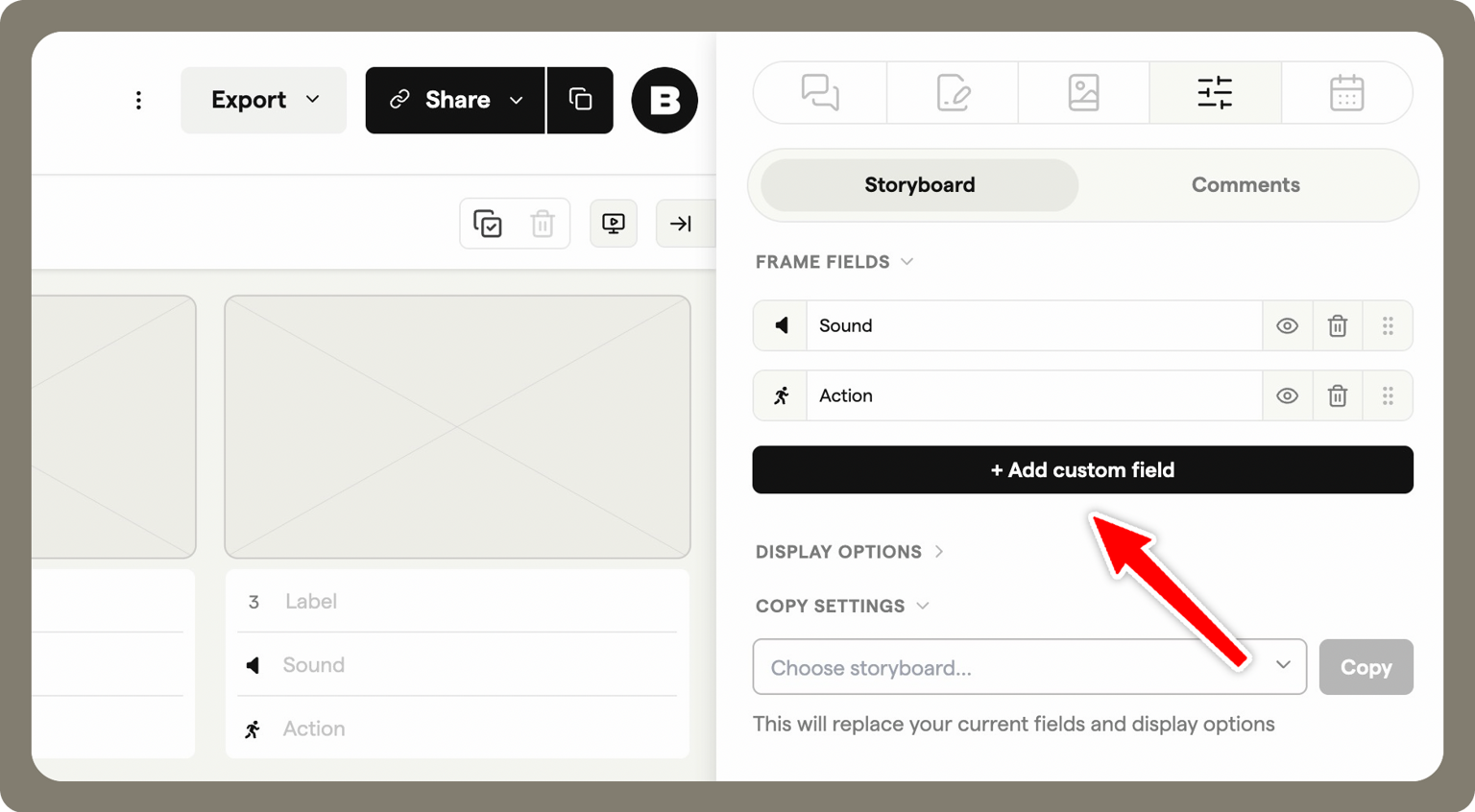Viewport: 1475px width, 812px height.
Task: Click the duplicate icon beside Share
Action: click(x=580, y=100)
